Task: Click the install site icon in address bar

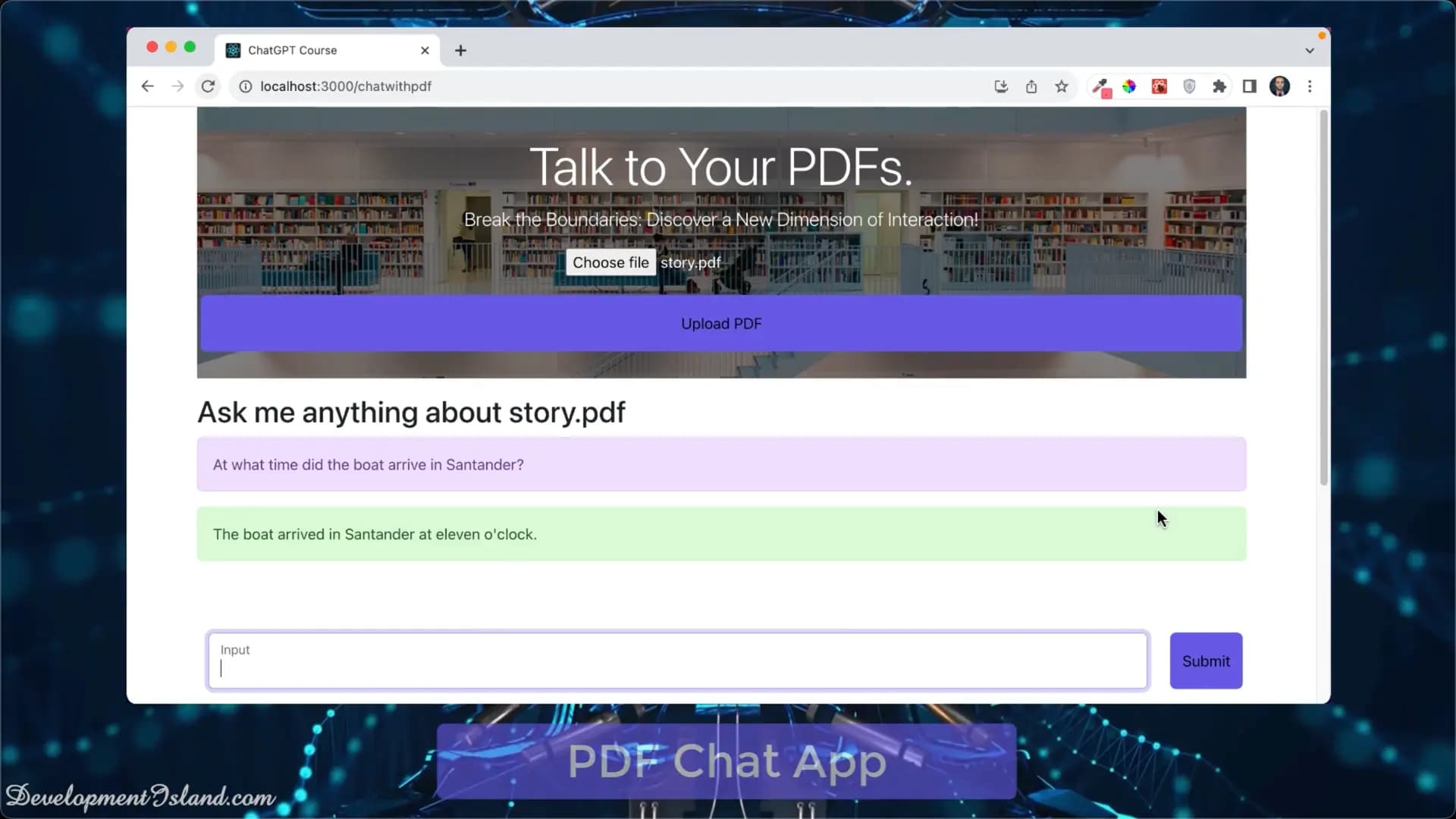Action: coord(1000,86)
